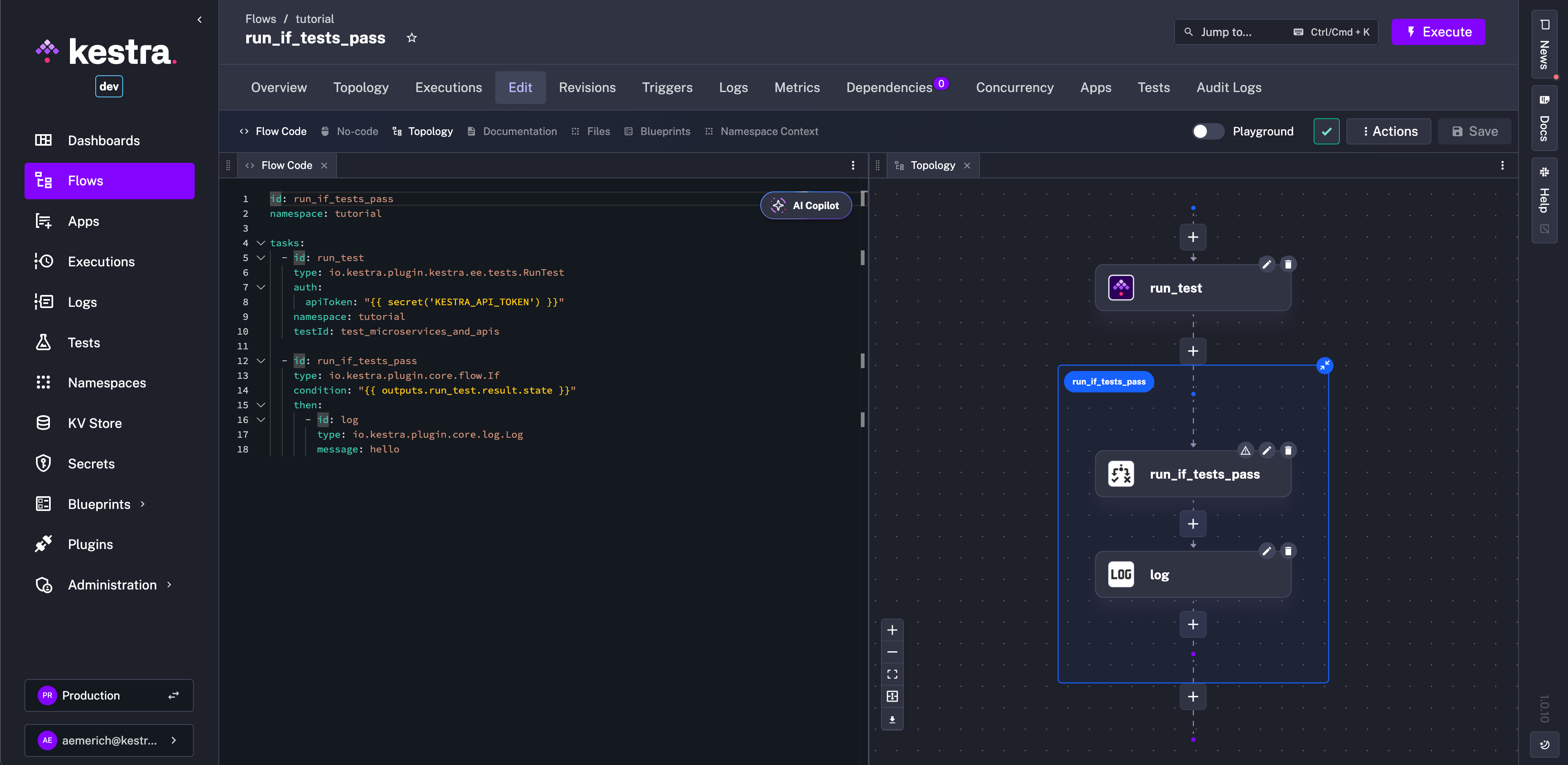Download the topology as an image
Image resolution: width=1568 pixels, height=765 pixels.
coord(892,719)
